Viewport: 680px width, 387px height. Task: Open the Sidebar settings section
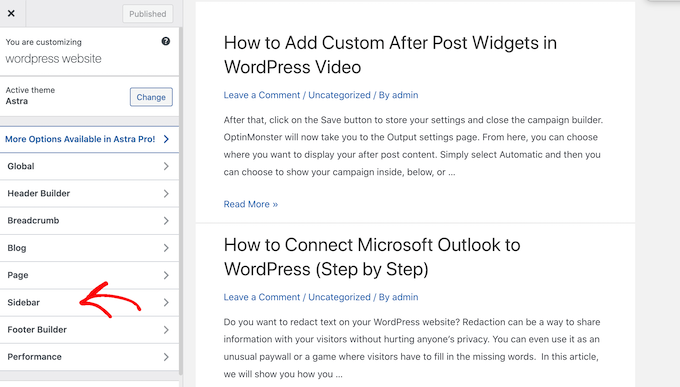(x=89, y=302)
